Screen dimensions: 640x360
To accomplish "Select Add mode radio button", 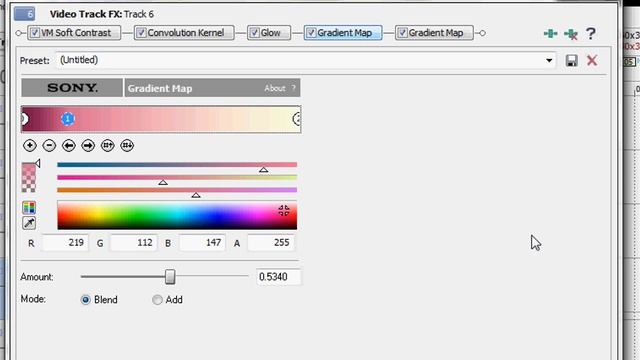I will point(157,300).
